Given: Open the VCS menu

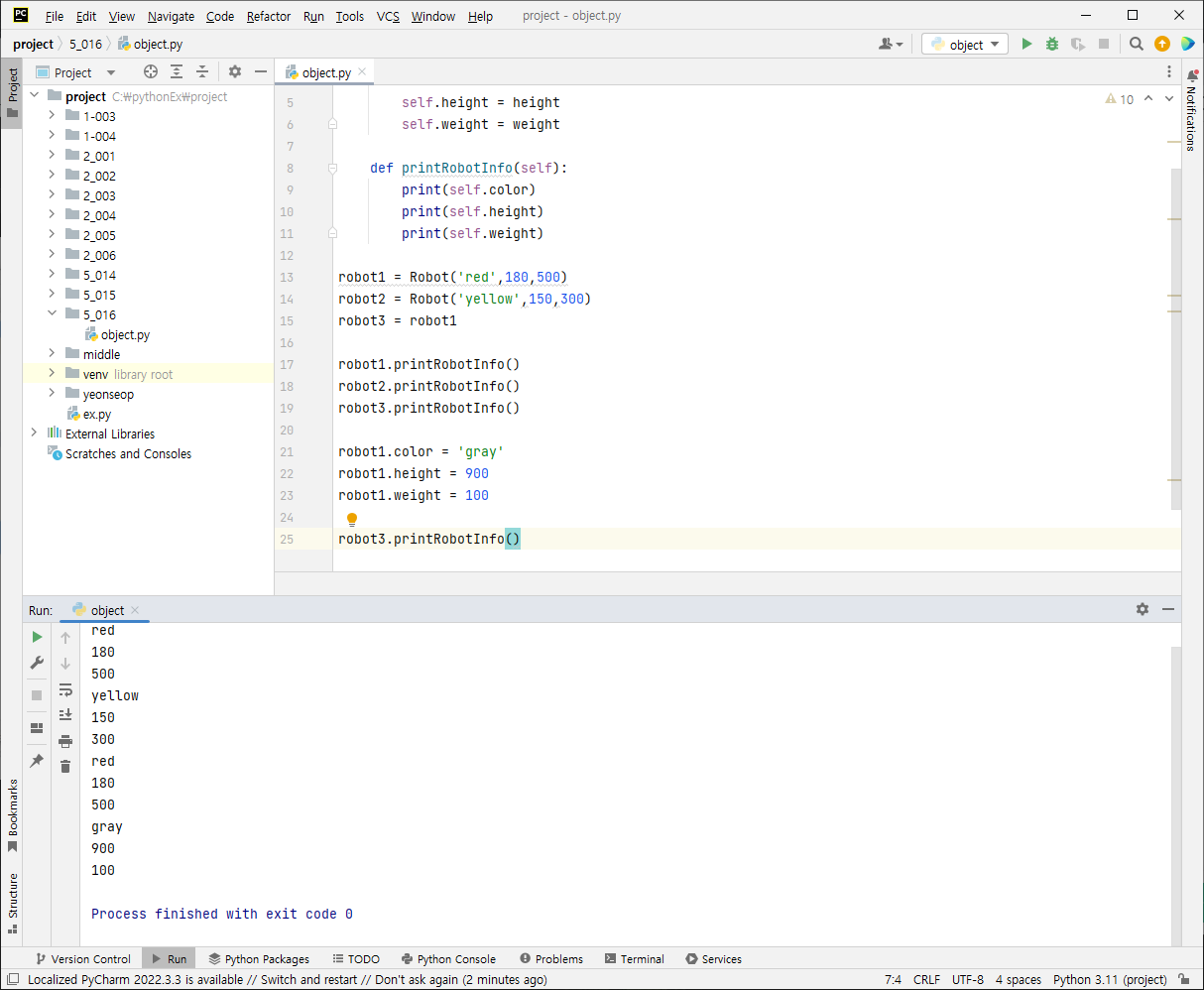Looking at the screenshot, I should pyautogui.click(x=388, y=16).
